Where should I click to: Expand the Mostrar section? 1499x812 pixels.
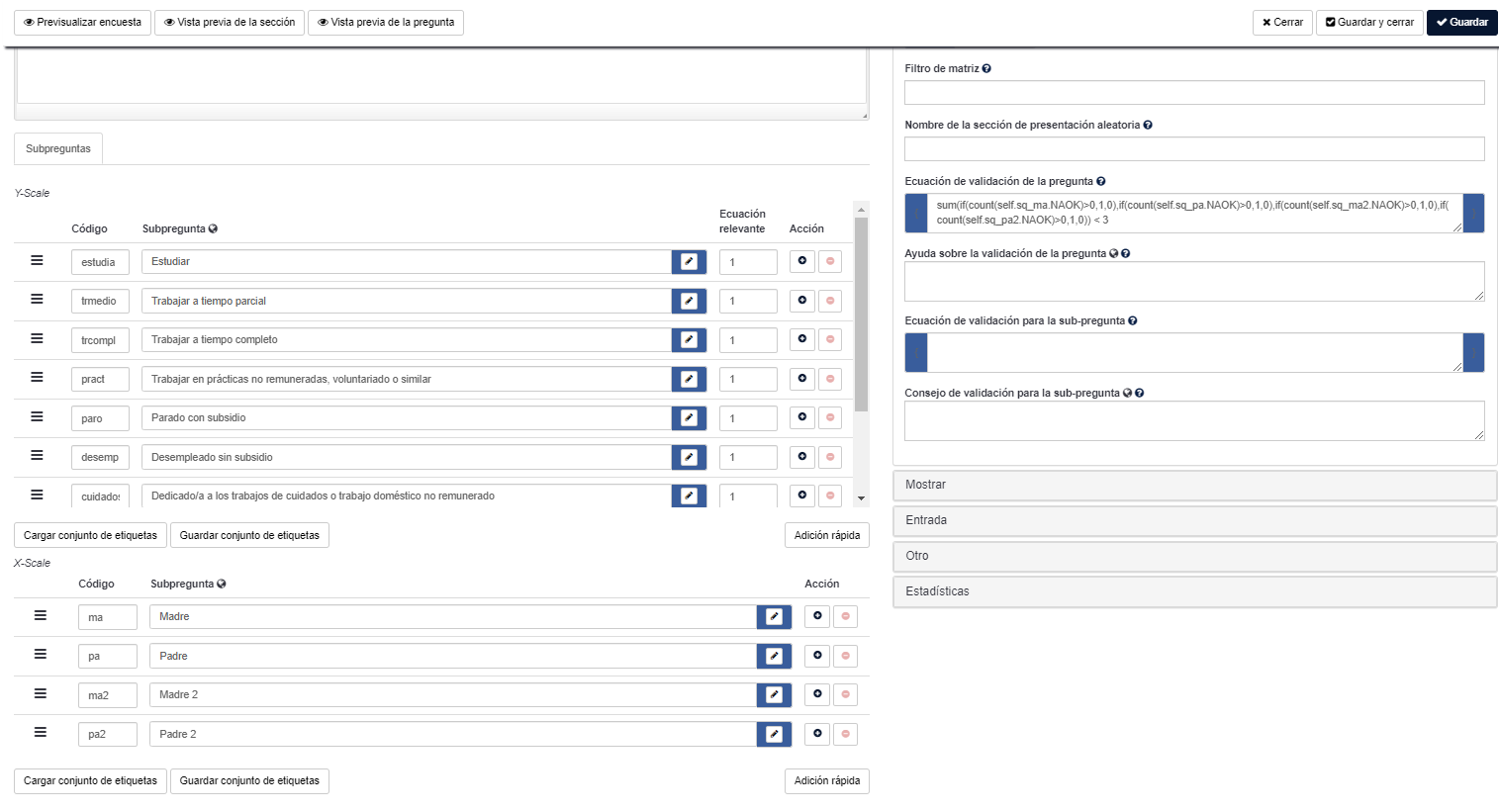(x=1194, y=485)
